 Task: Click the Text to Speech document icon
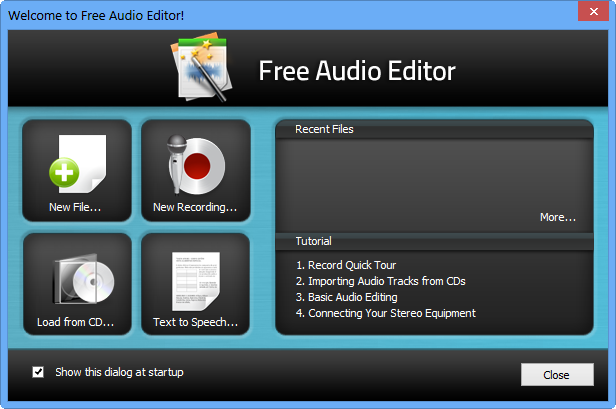point(196,281)
